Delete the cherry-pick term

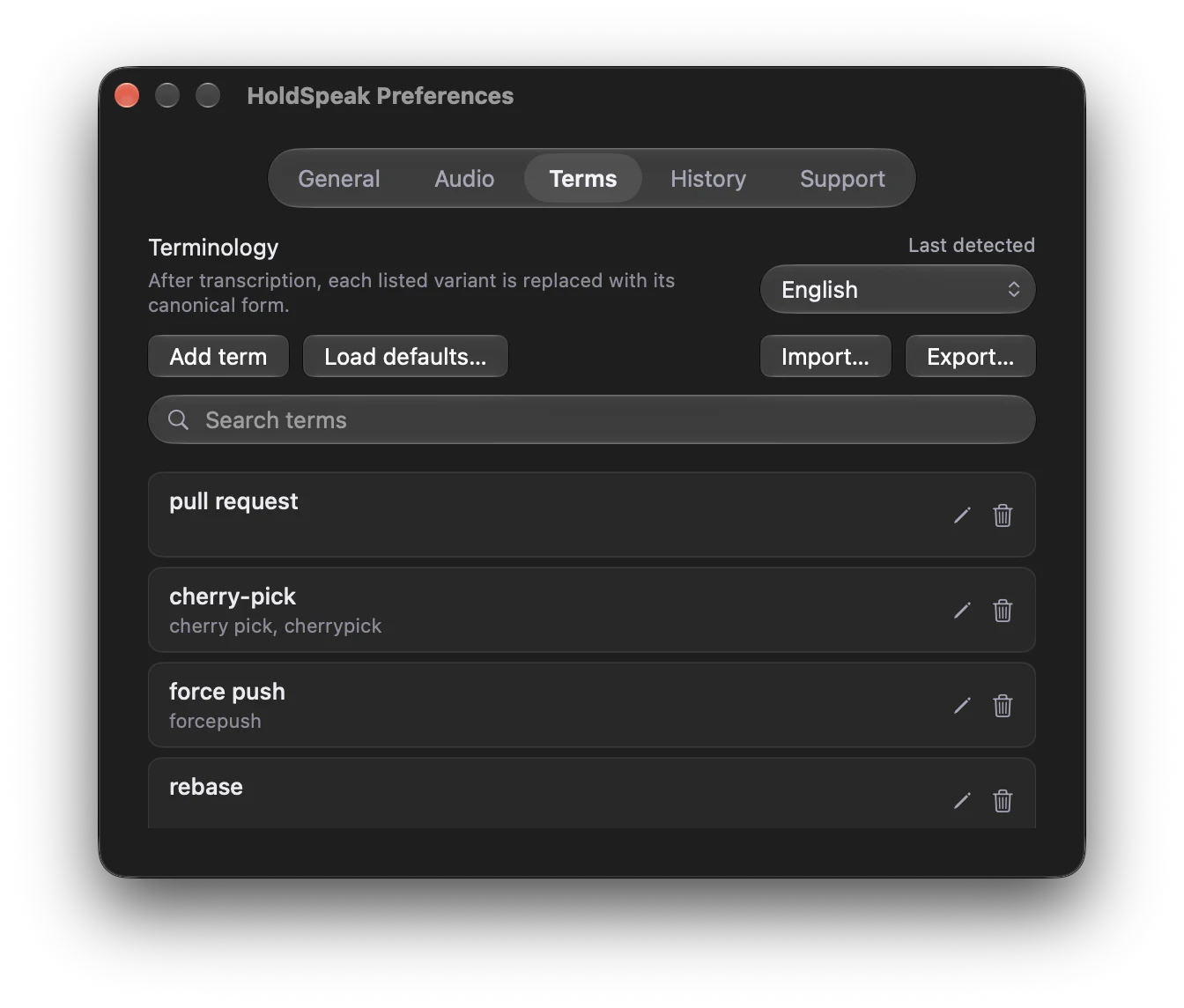[1003, 611]
